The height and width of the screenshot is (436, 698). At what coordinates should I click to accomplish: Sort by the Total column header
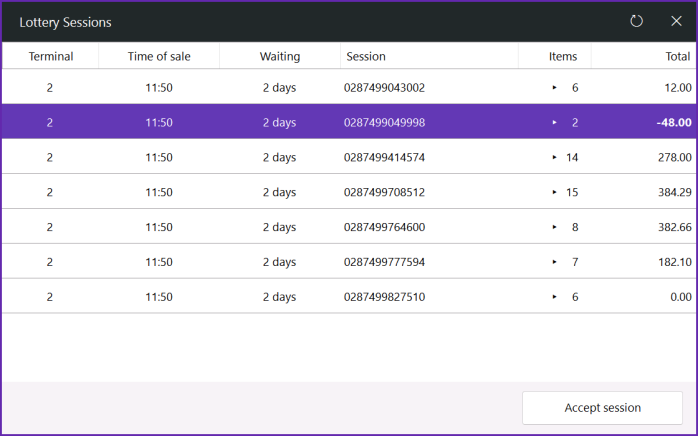click(644, 56)
